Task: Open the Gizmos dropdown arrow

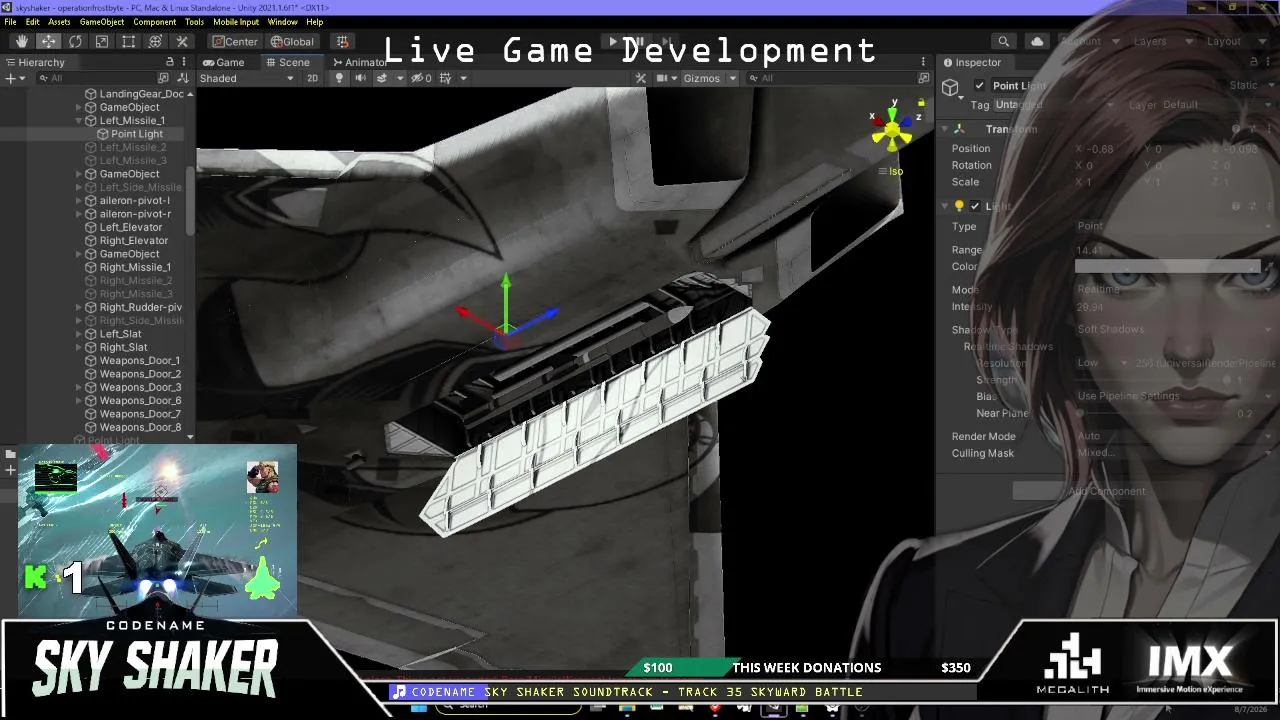Action: 732,78
